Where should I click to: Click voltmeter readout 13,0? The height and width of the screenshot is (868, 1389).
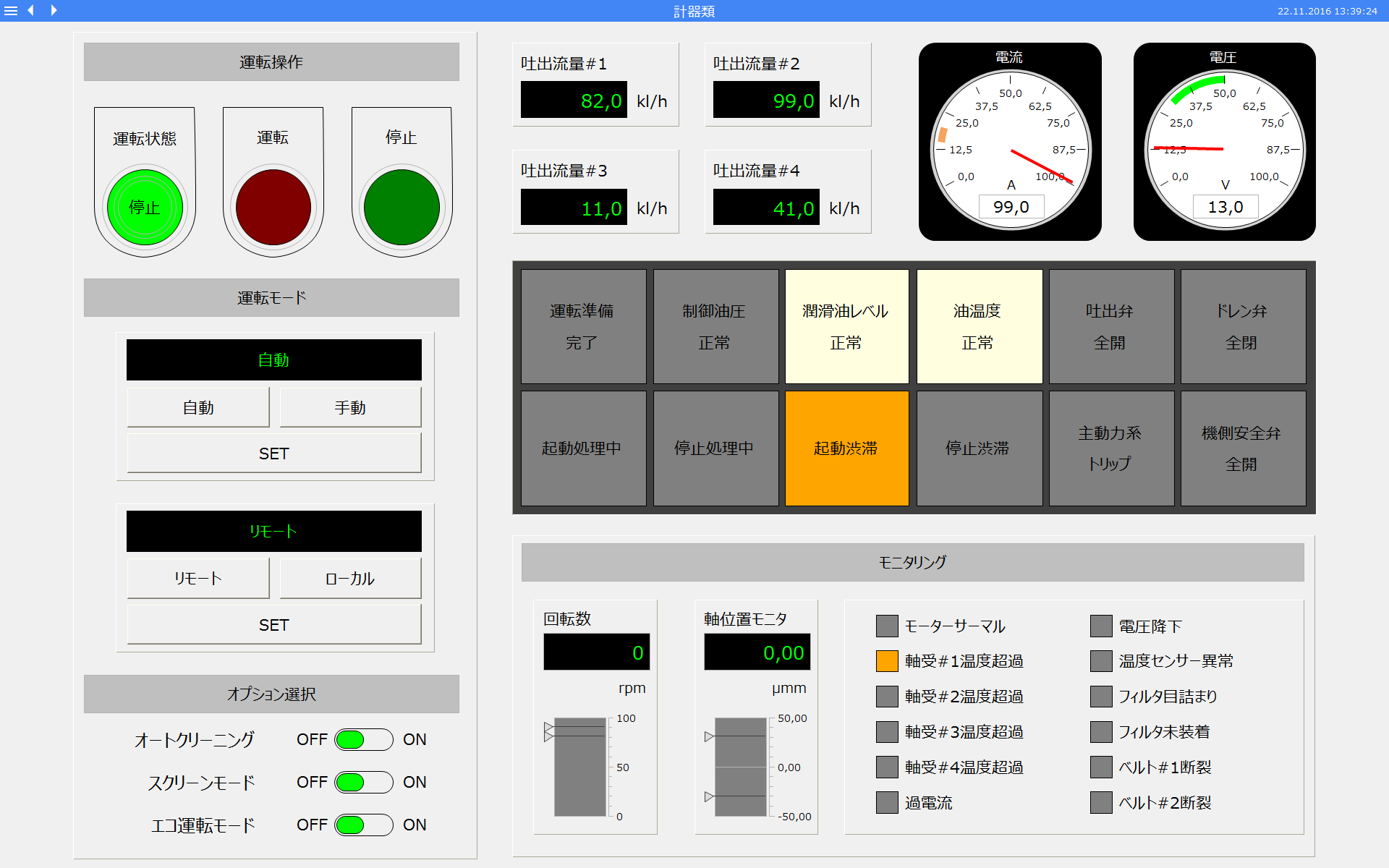[1226, 207]
